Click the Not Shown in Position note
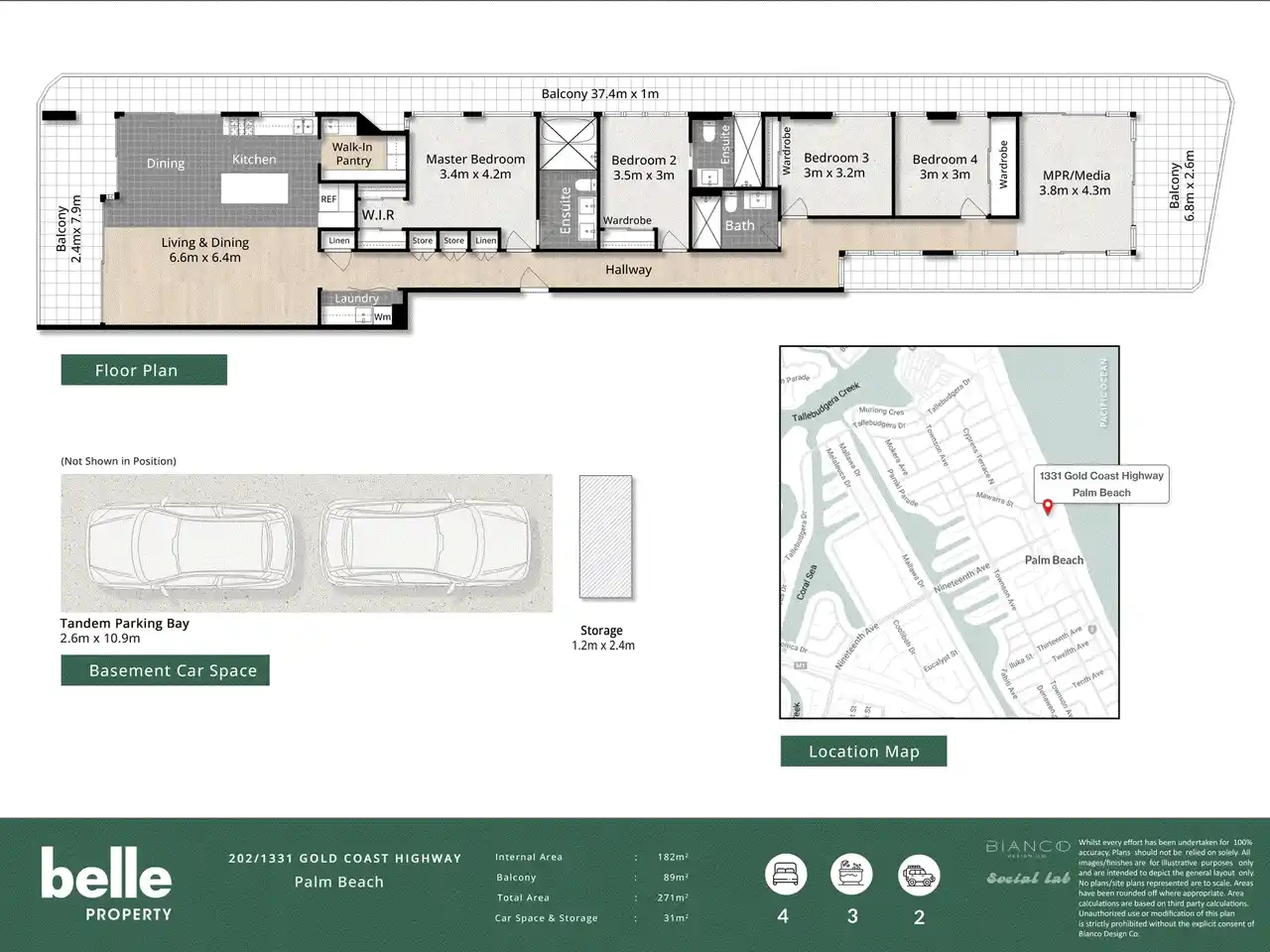Viewport: 1270px width, 952px height. click(118, 461)
